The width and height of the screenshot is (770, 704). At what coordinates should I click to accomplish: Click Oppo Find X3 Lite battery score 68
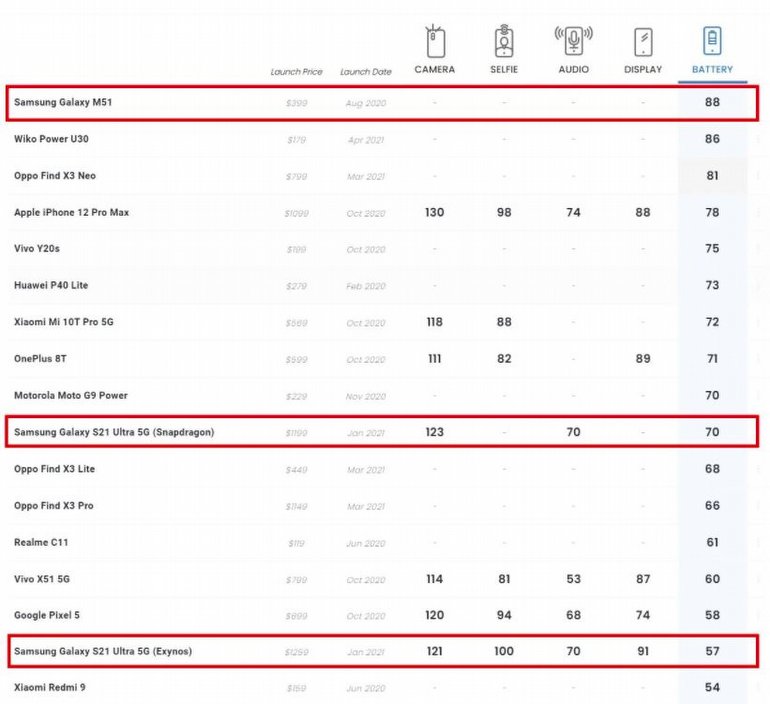click(712, 469)
